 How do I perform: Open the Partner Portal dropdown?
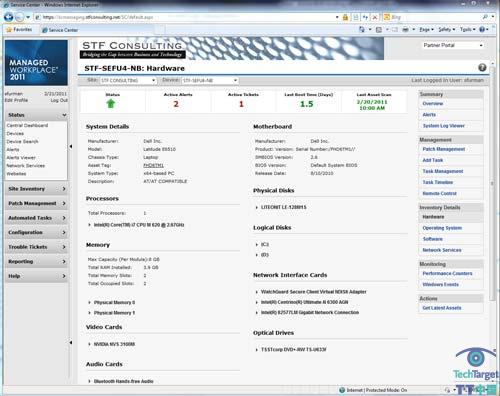click(x=453, y=45)
